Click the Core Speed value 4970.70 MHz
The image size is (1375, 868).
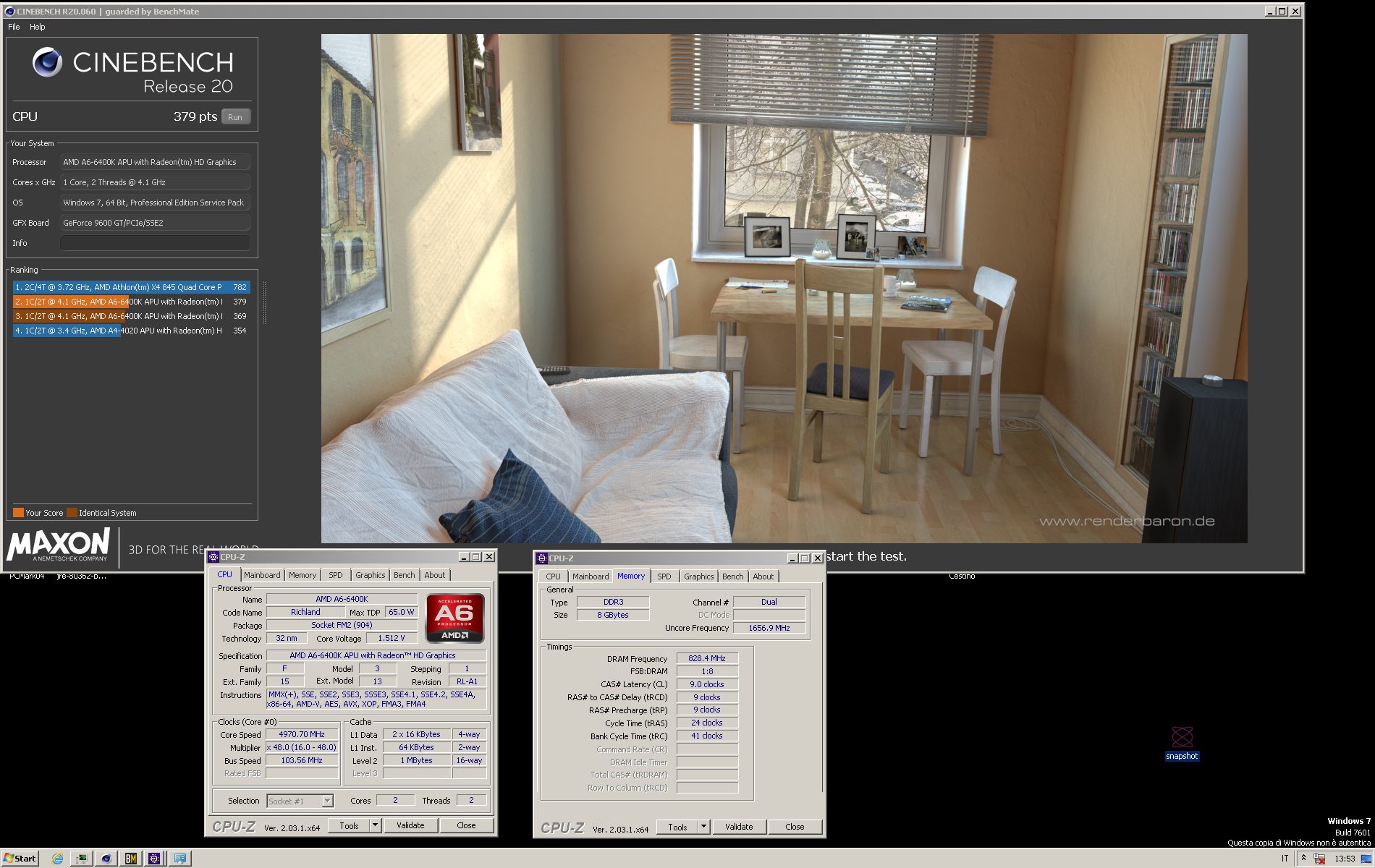click(x=302, y=734)
